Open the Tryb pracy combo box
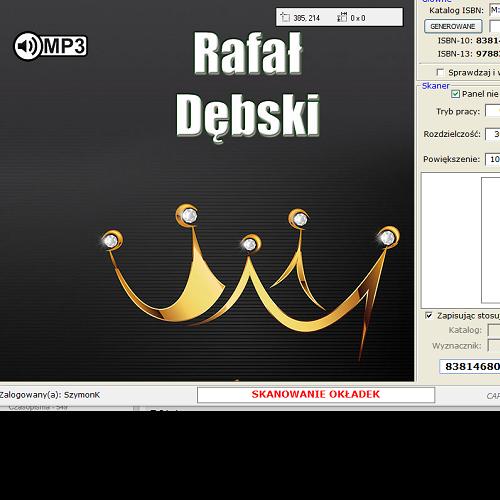 pyautogui.click(x=493, y=111)
